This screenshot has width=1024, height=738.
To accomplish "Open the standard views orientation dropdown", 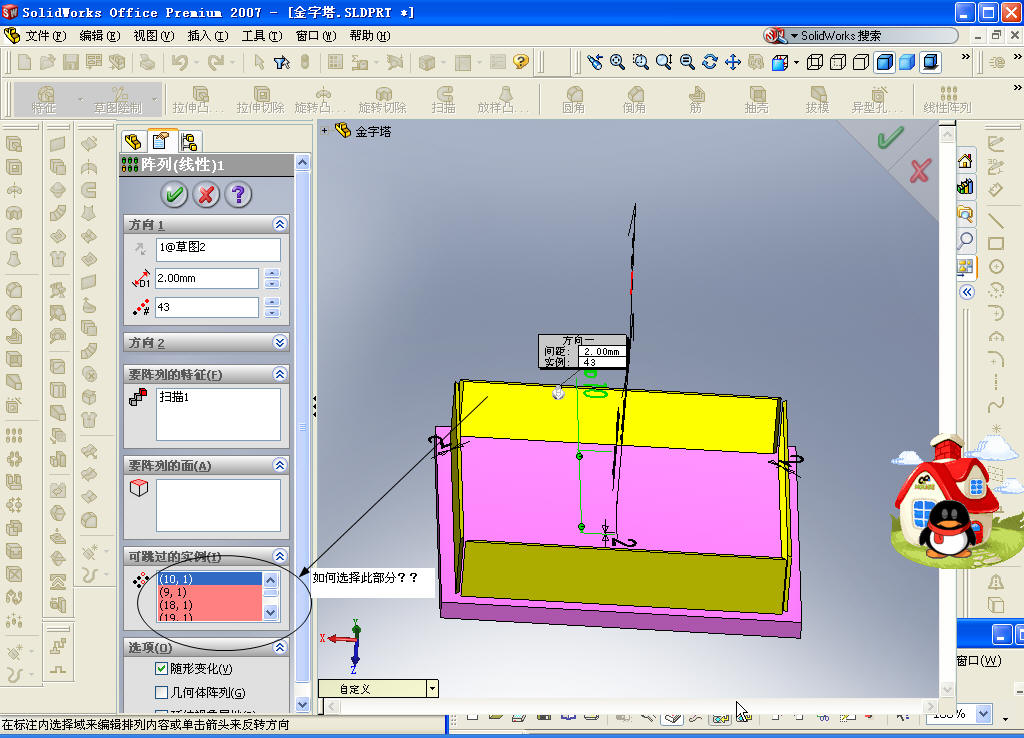I will click(796, 63).
